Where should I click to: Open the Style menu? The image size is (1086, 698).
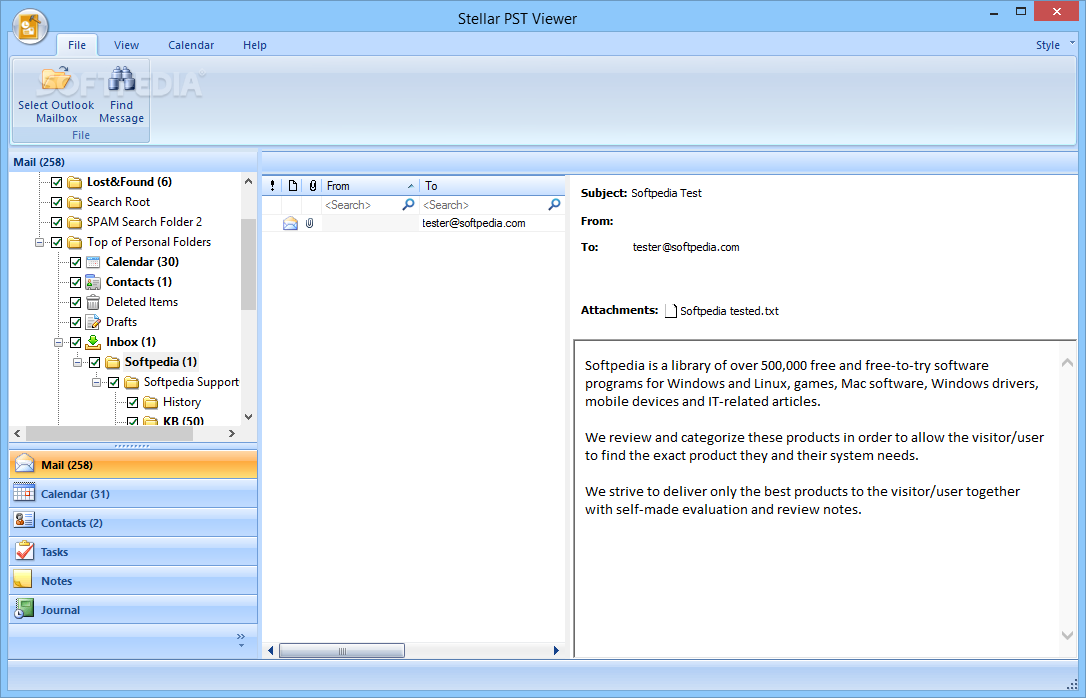[x=1047, y=45]
